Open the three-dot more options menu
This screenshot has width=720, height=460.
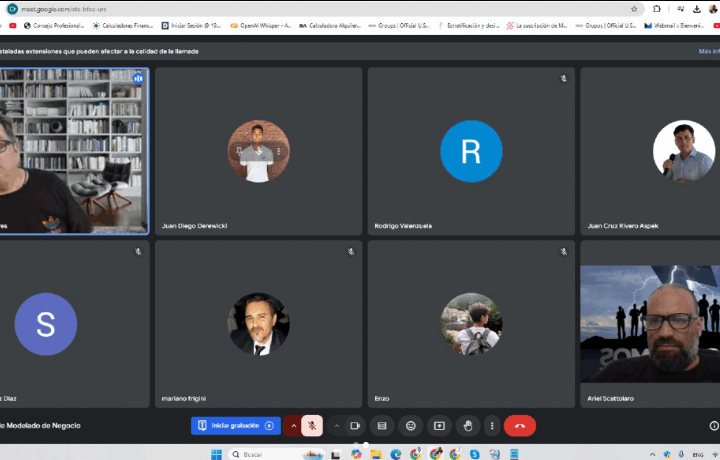coord(491,426)
